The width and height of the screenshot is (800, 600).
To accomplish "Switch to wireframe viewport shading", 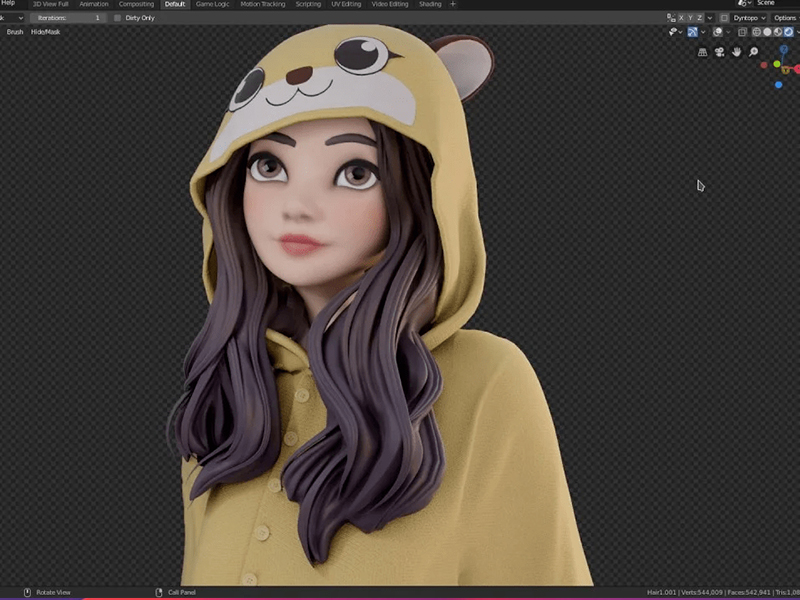I will tap(755, 32).
